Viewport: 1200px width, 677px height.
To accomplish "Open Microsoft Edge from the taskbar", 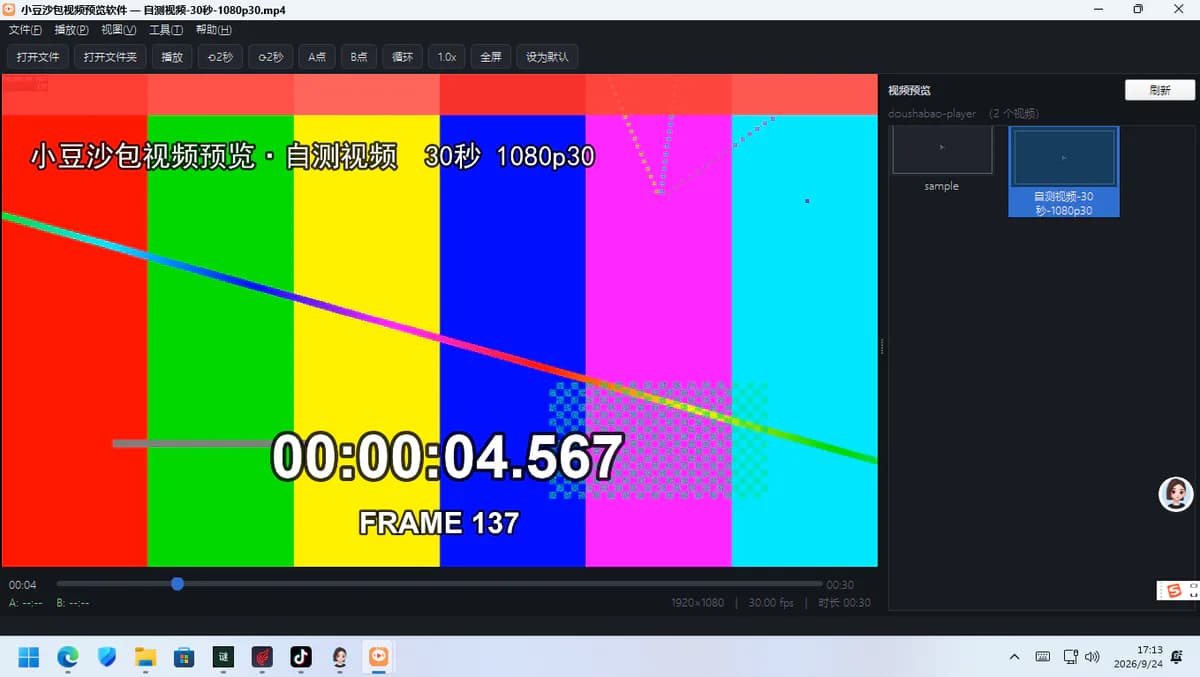I will click(67, 657).
